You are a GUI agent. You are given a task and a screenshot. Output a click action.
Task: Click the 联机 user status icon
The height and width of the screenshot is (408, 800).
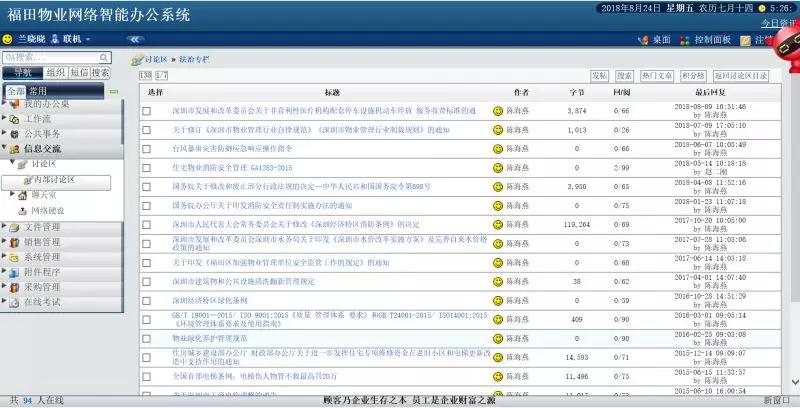coord(55,39)
